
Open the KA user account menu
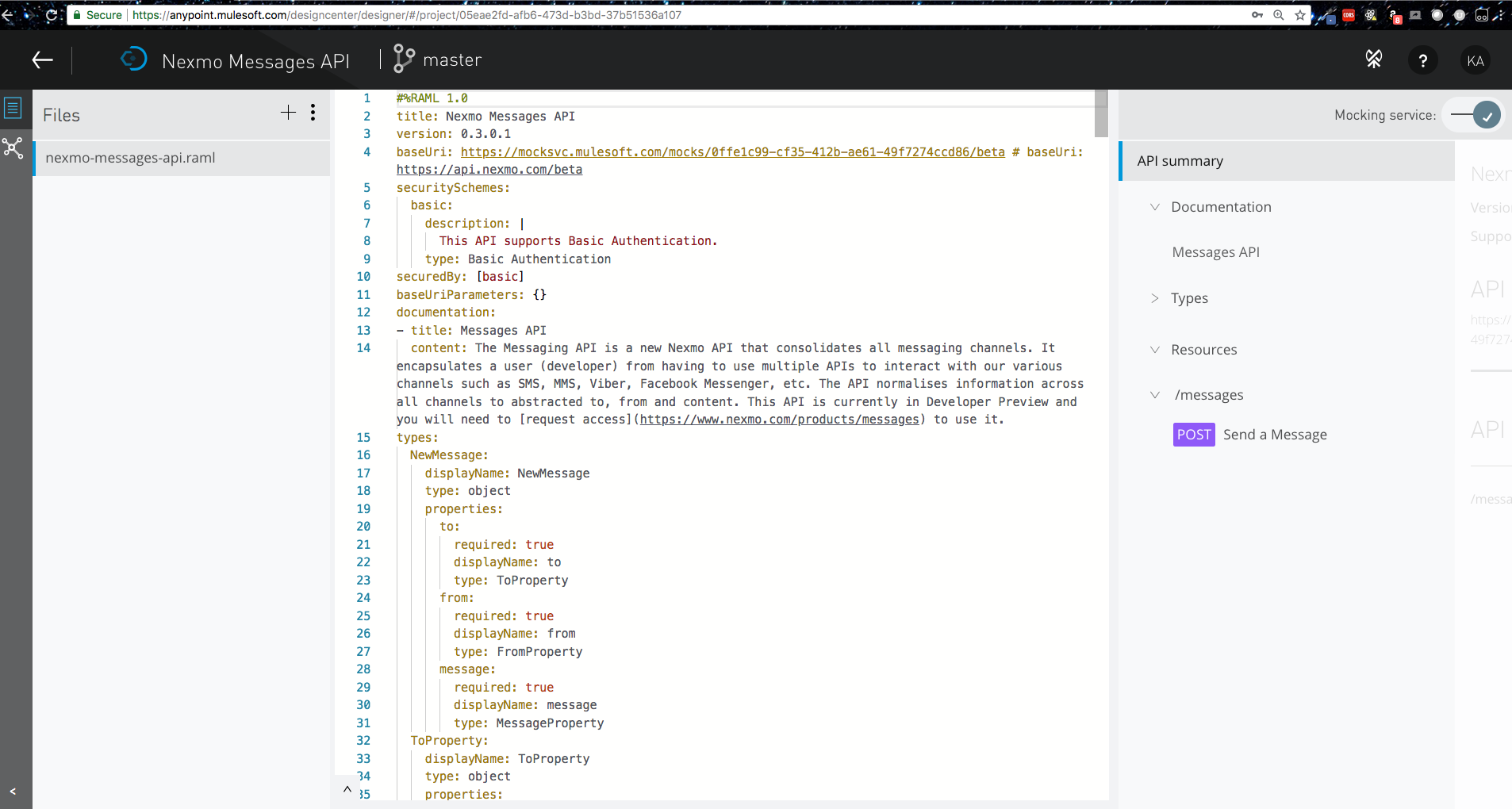[1476, 60]
